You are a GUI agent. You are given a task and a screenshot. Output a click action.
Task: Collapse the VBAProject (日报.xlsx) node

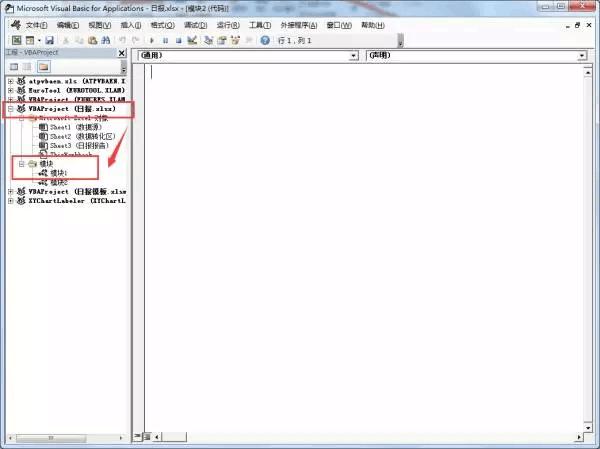(x=11, y=109)
